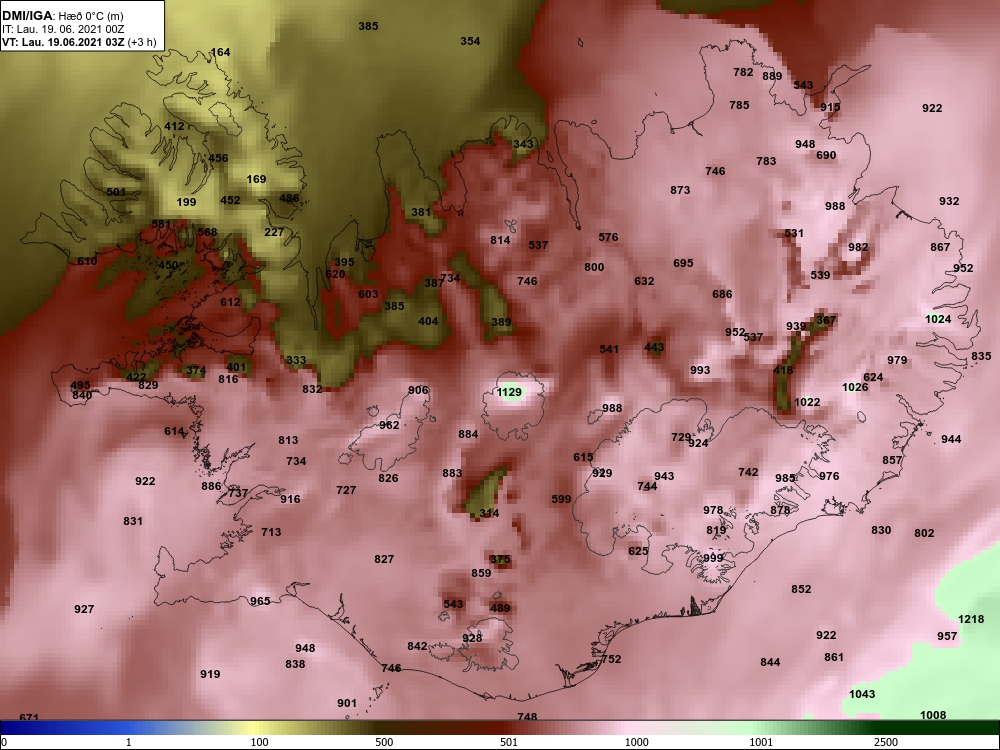Viewport: 1000px width, 750px height.
Task: Click the 1129 value on the central glacier
Action: 509,392
